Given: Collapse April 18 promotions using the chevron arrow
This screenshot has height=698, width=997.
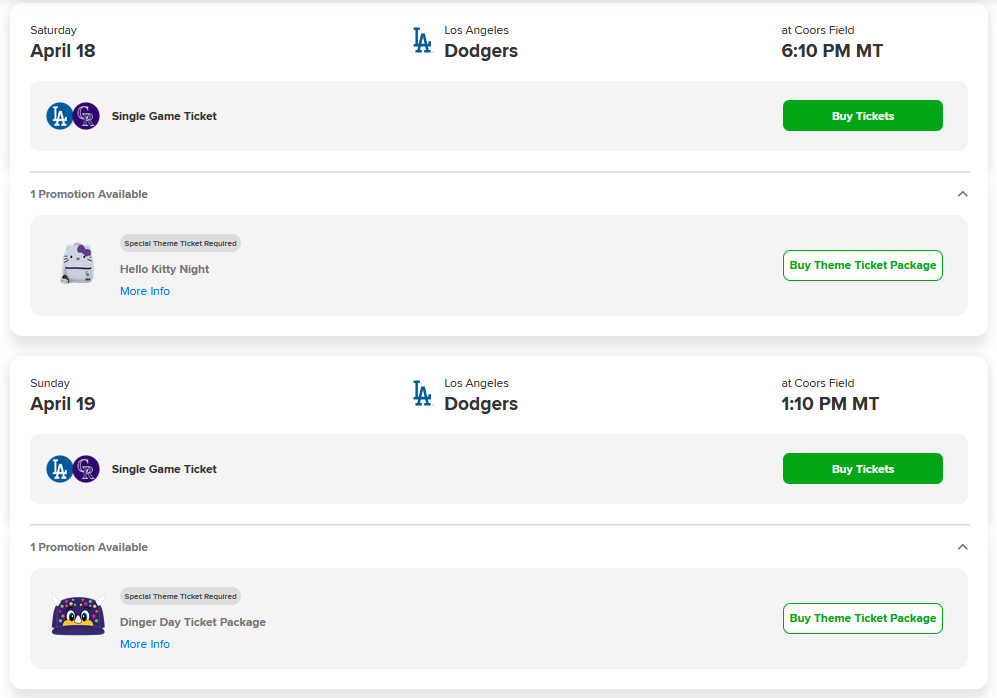Looking at the screenshot, I should 962,194.
